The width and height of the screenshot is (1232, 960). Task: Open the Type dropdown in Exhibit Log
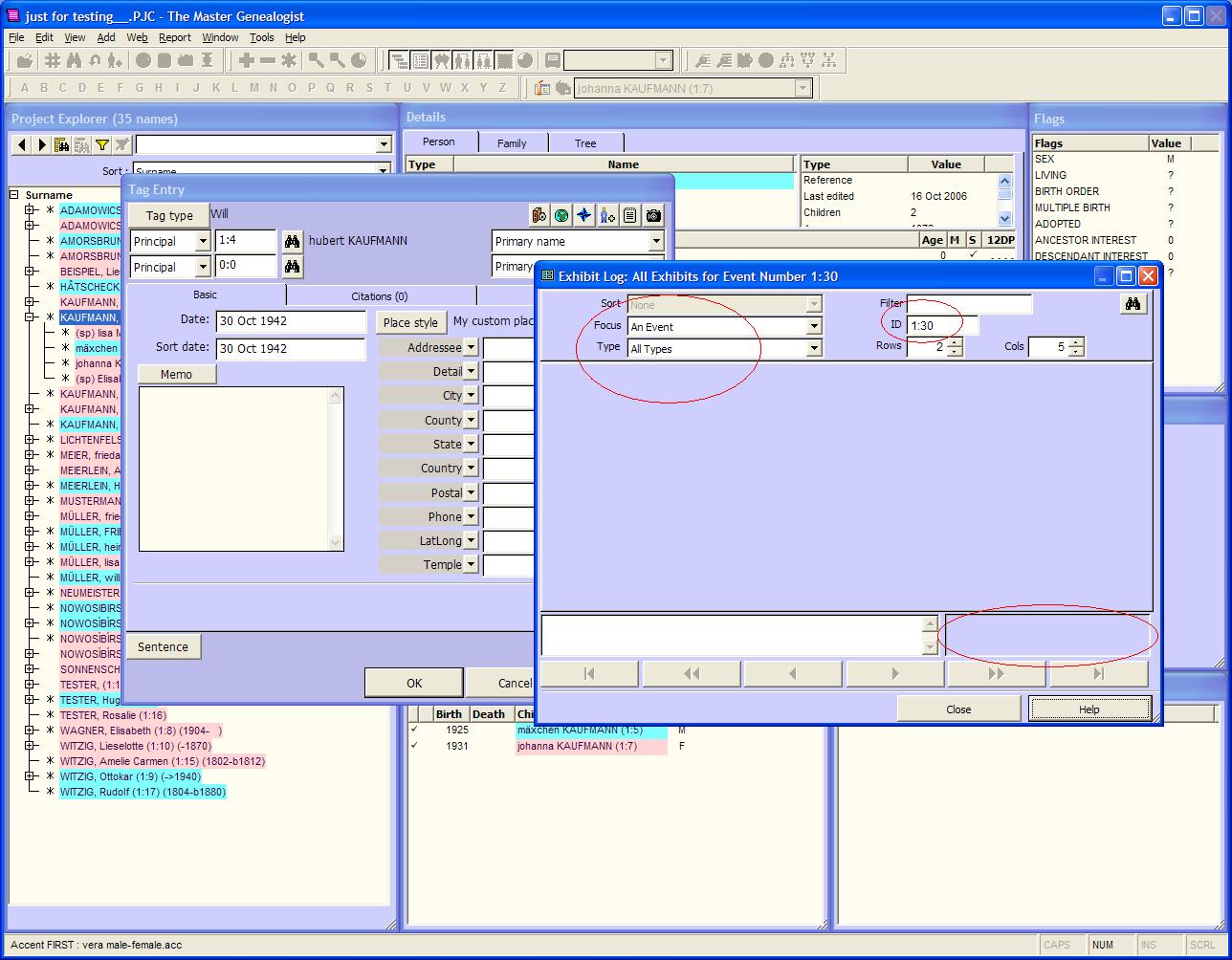814,349
